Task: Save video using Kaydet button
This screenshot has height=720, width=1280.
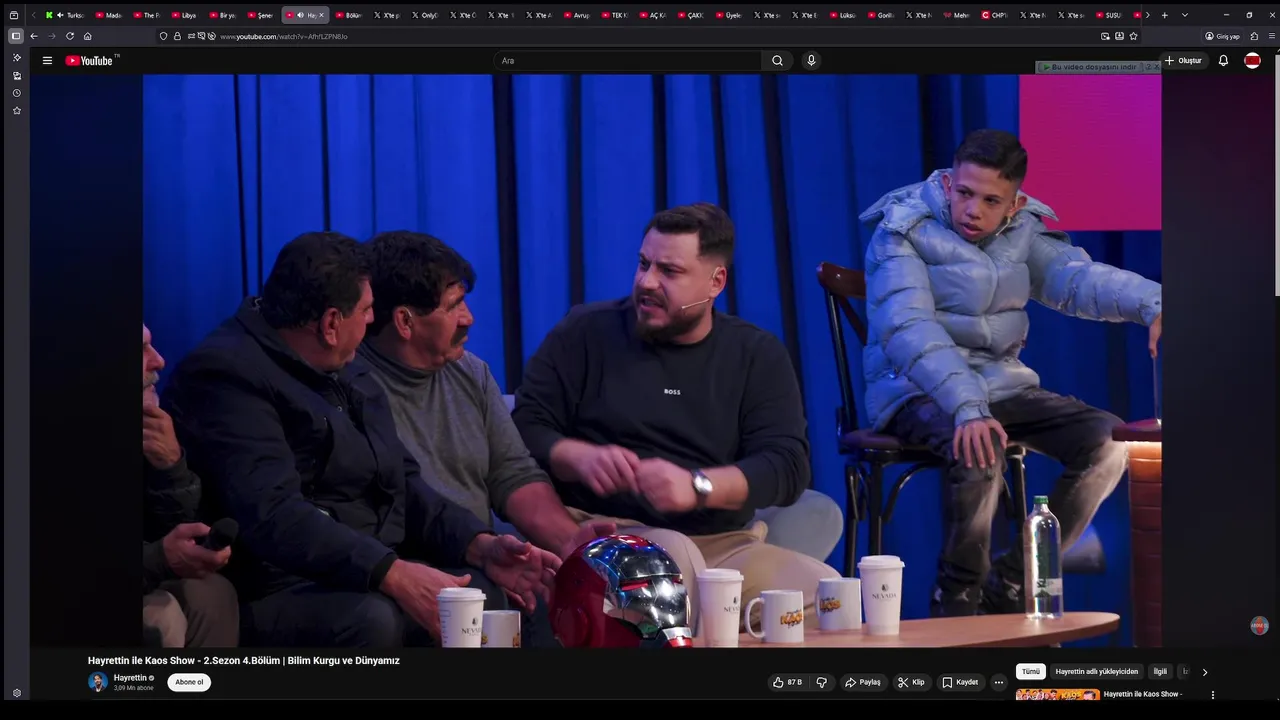Action: click(960, 682)
